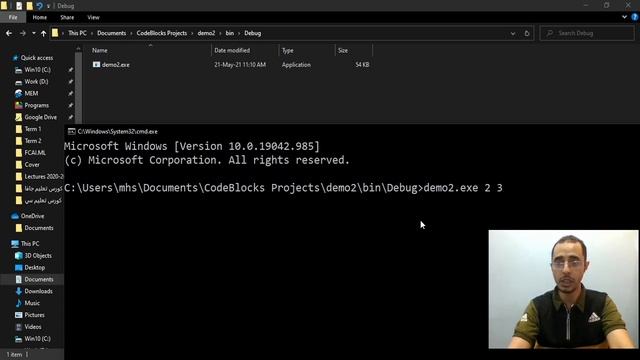Click demo2 in the address breadcrumb
The width and height of the screenshot is (640, 360).
click(x=206, y=33)
